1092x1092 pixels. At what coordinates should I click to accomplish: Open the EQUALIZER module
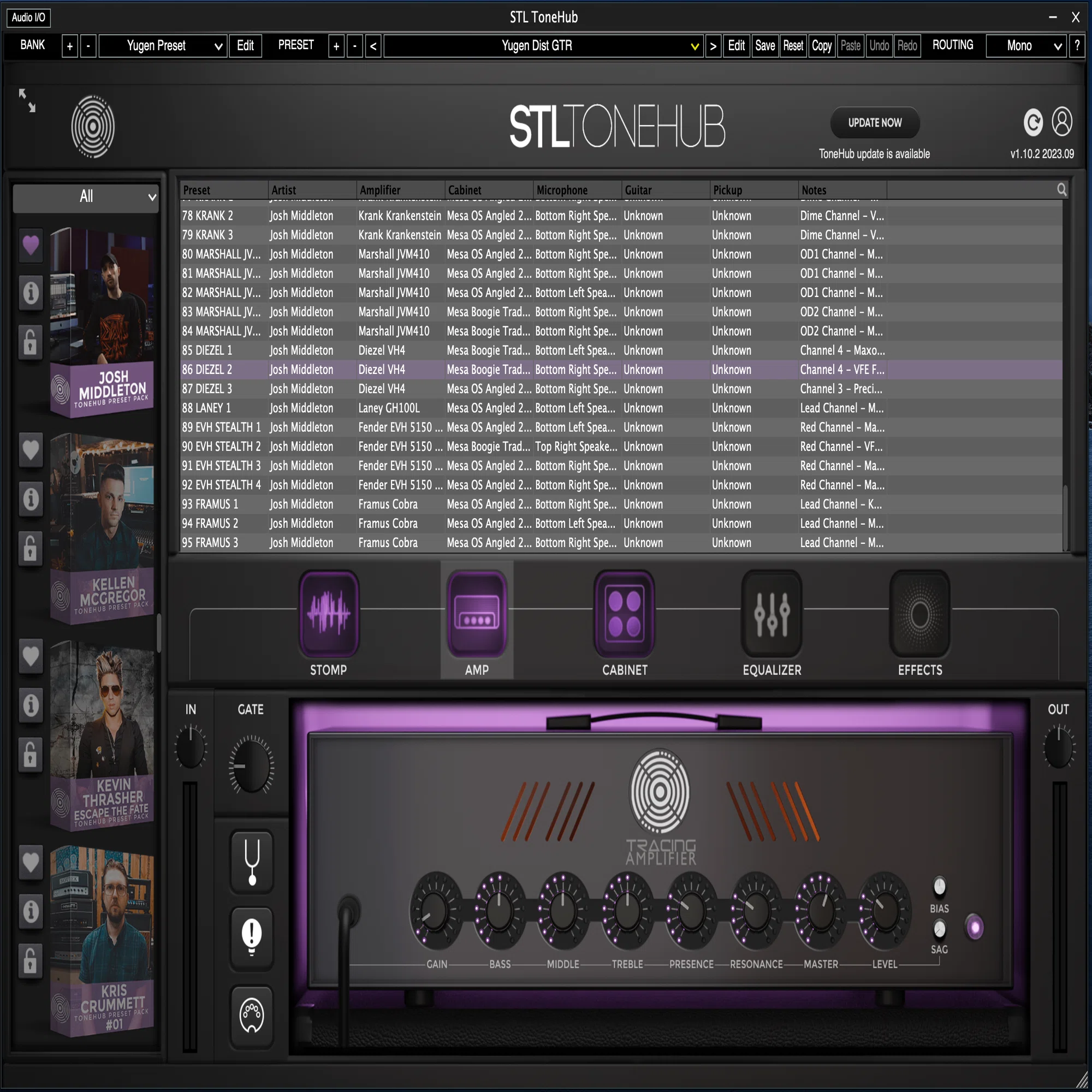772,614
